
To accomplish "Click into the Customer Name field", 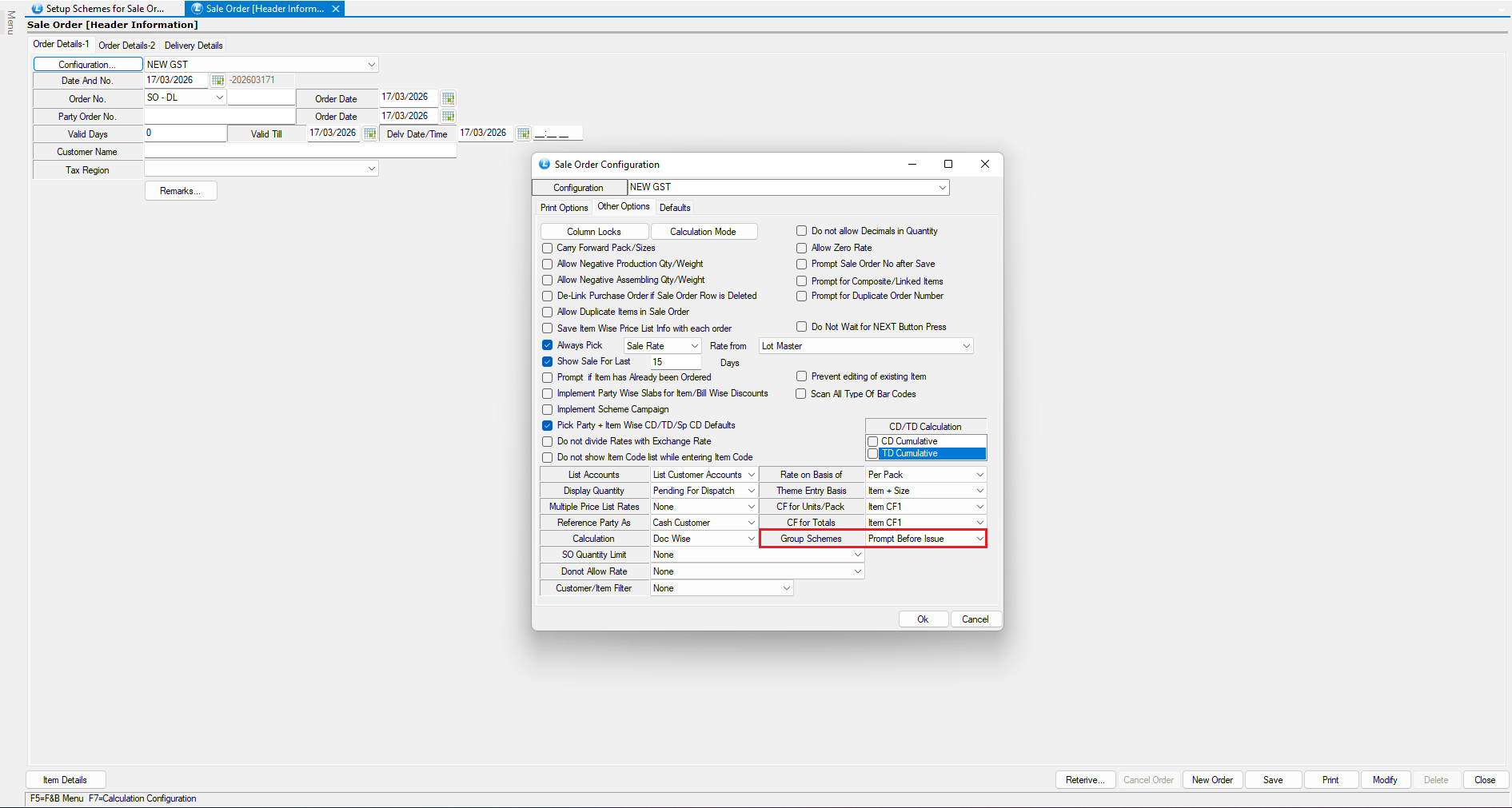I will [300, 152].
